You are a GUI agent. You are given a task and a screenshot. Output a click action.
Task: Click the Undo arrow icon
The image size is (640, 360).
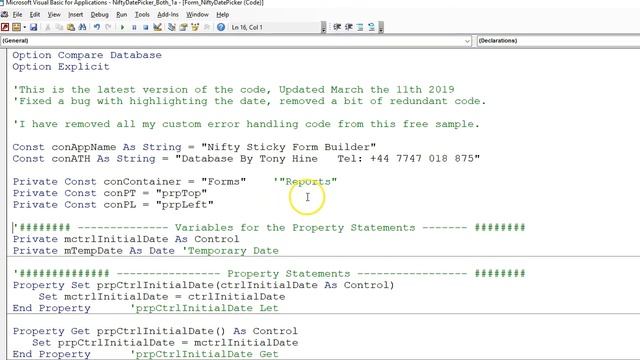click(x=97, y=27)
